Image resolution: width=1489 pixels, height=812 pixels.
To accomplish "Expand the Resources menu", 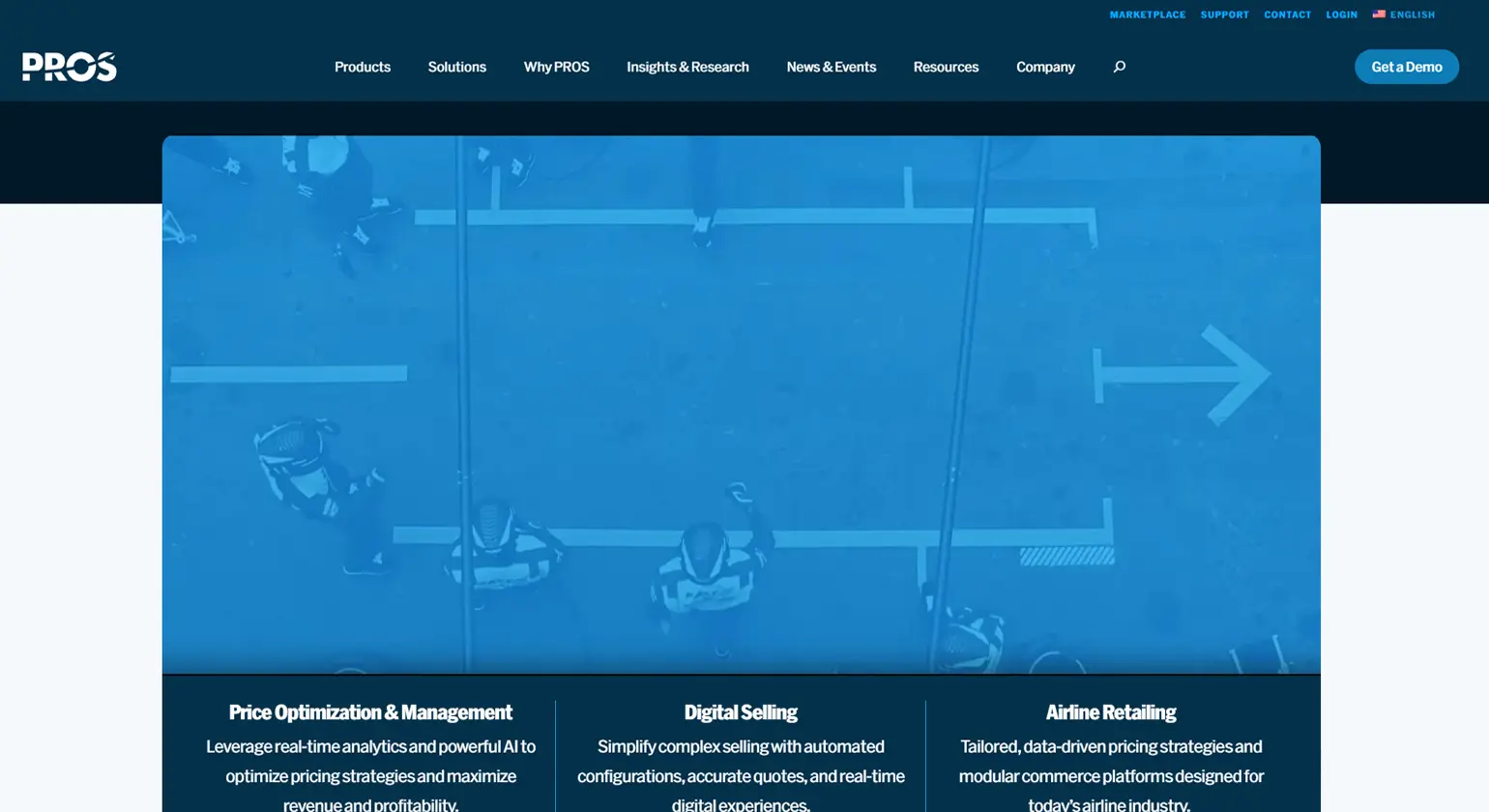I will pos(946,67).
